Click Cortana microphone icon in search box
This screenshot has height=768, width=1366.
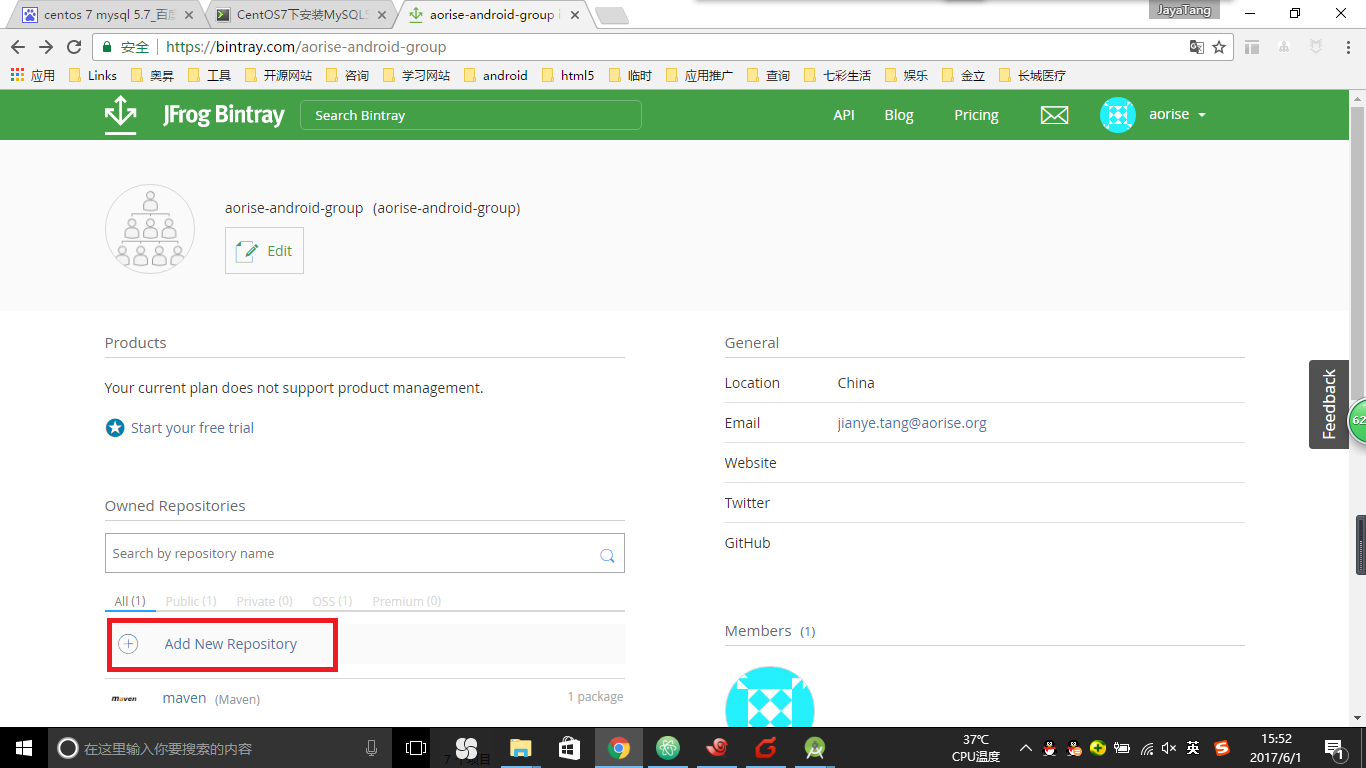click(x=372, y=748)
